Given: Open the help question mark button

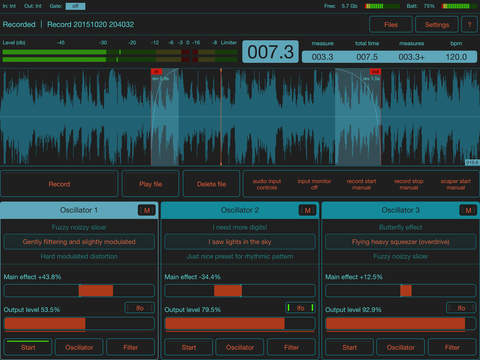Looking at the screenshot, I should (469, 25).
